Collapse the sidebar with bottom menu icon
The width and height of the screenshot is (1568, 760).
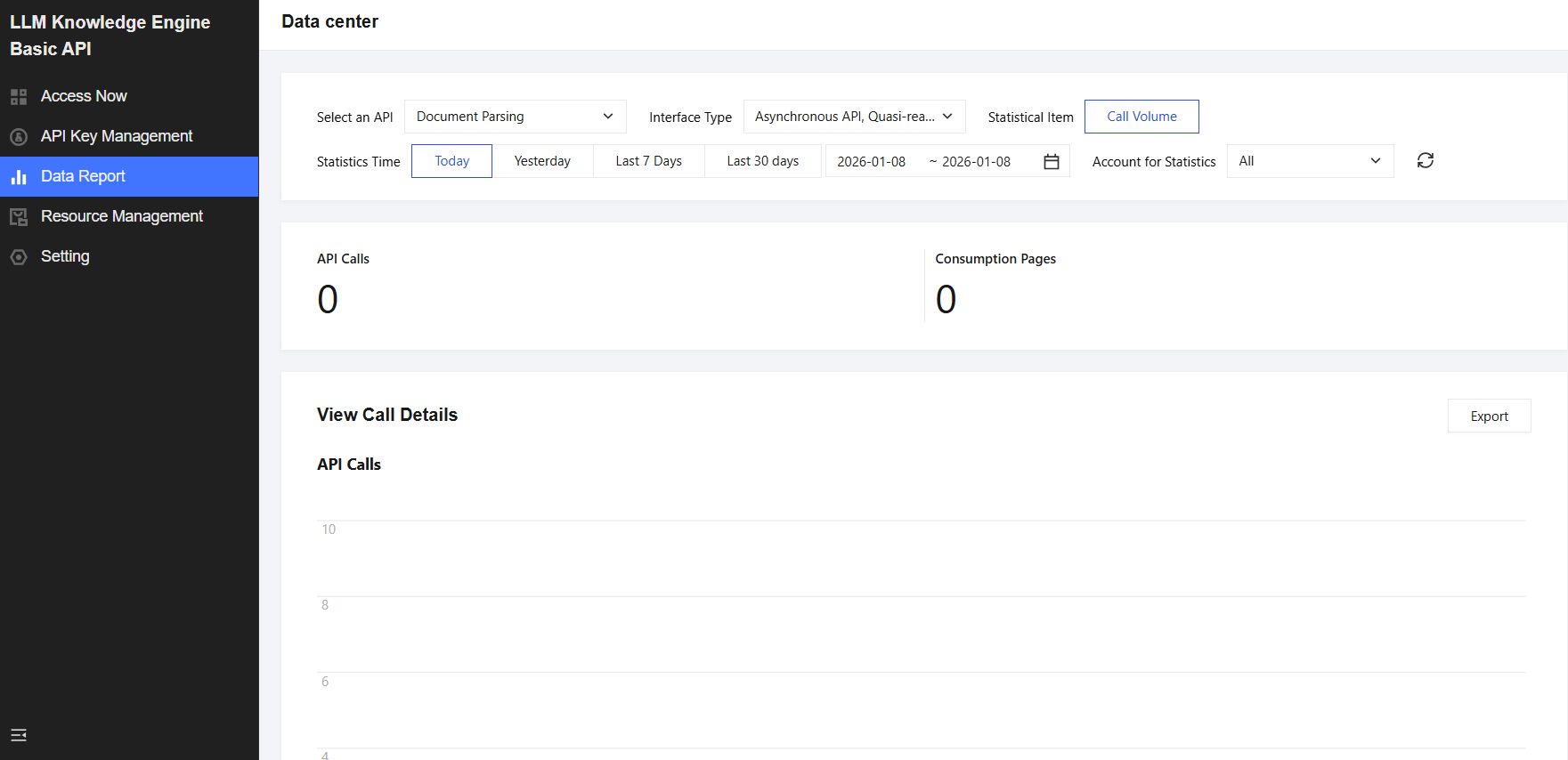click(19, 735)
